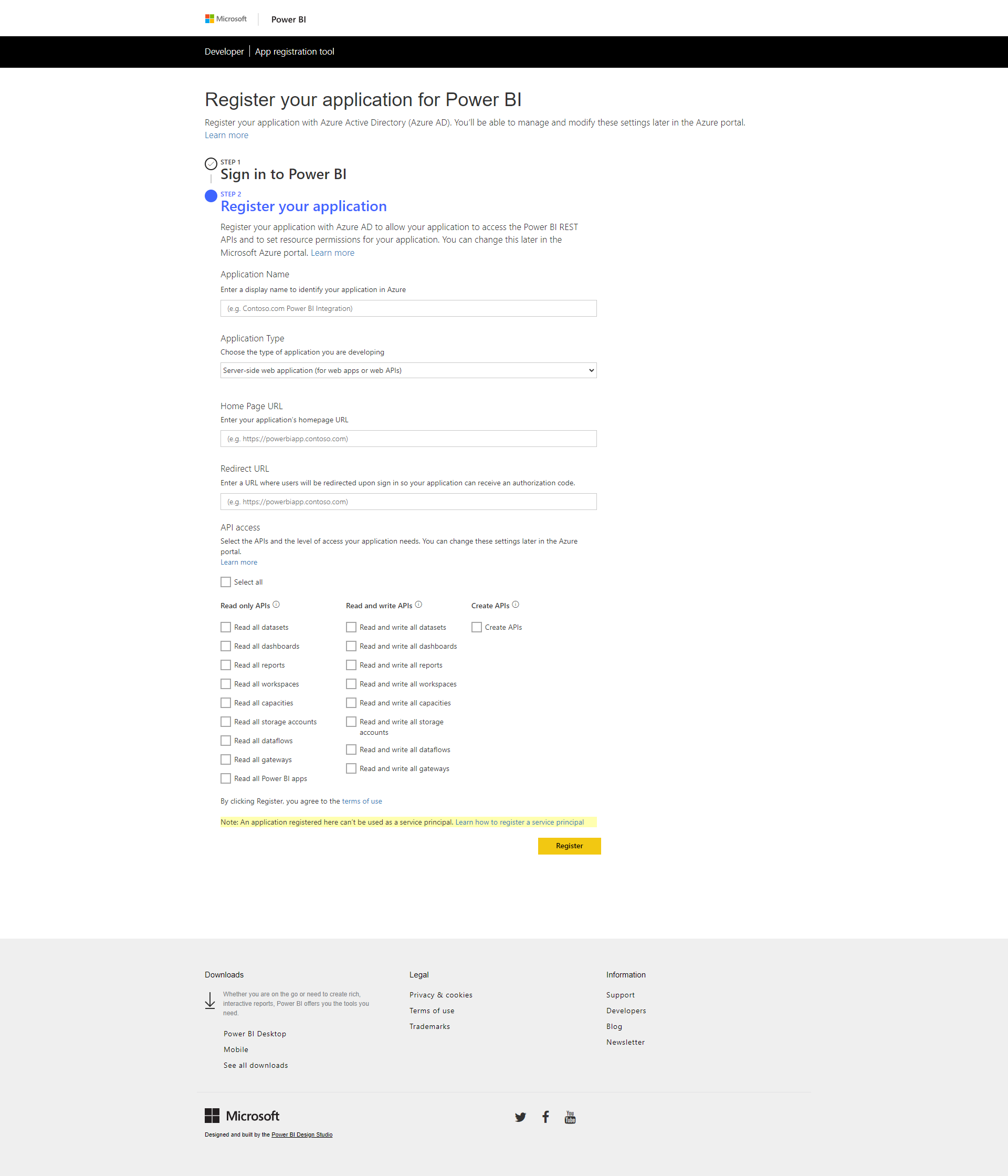Click the Step 1 circle indicator icon

pyautogui.click(x=211, y=165)
